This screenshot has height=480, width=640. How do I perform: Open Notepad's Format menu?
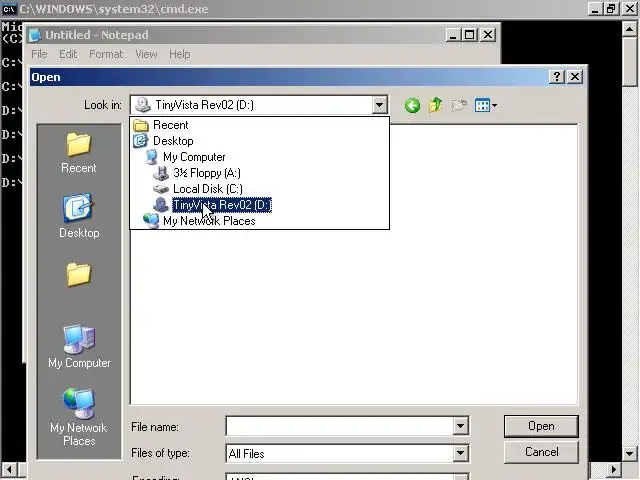pos(106,54)
